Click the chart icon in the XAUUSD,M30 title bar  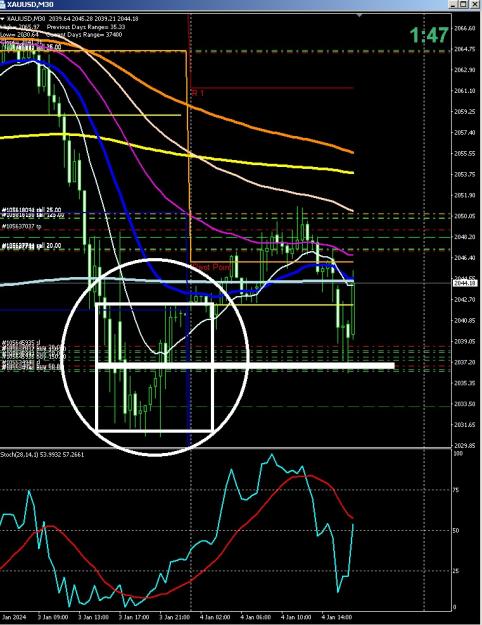pos(3,4)
